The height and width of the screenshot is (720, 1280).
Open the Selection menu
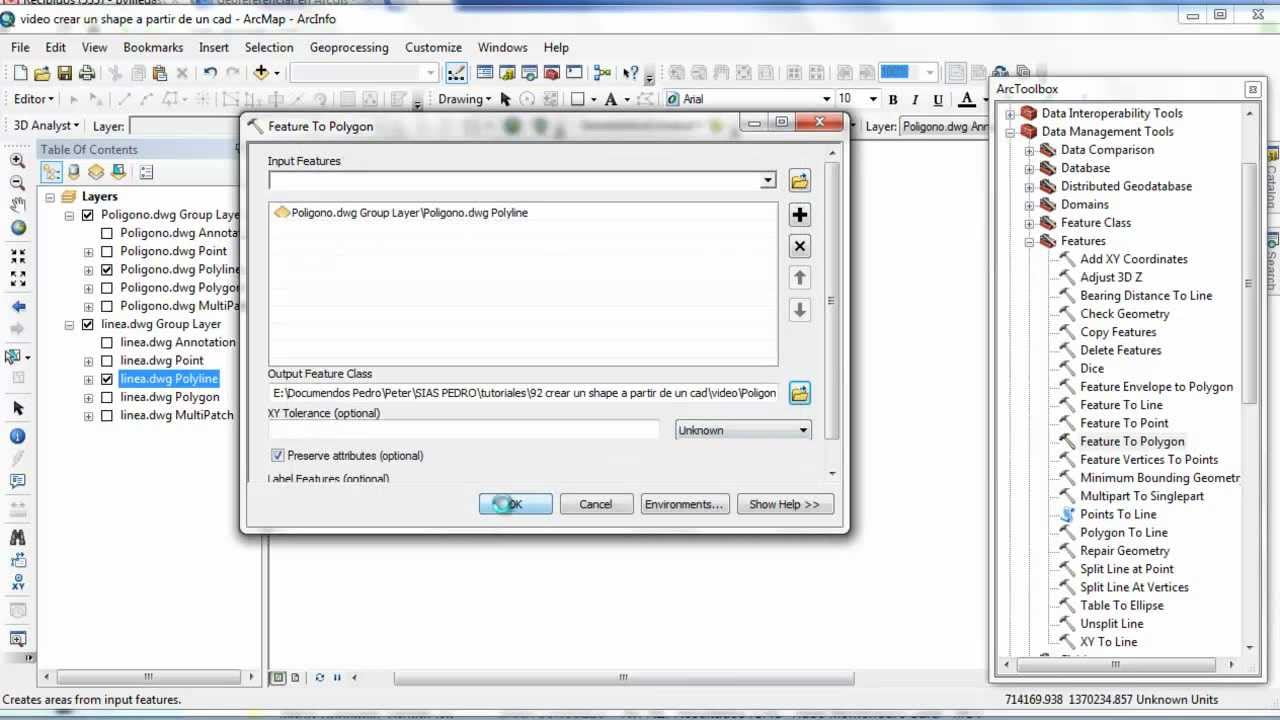click(x=269, y=47)
